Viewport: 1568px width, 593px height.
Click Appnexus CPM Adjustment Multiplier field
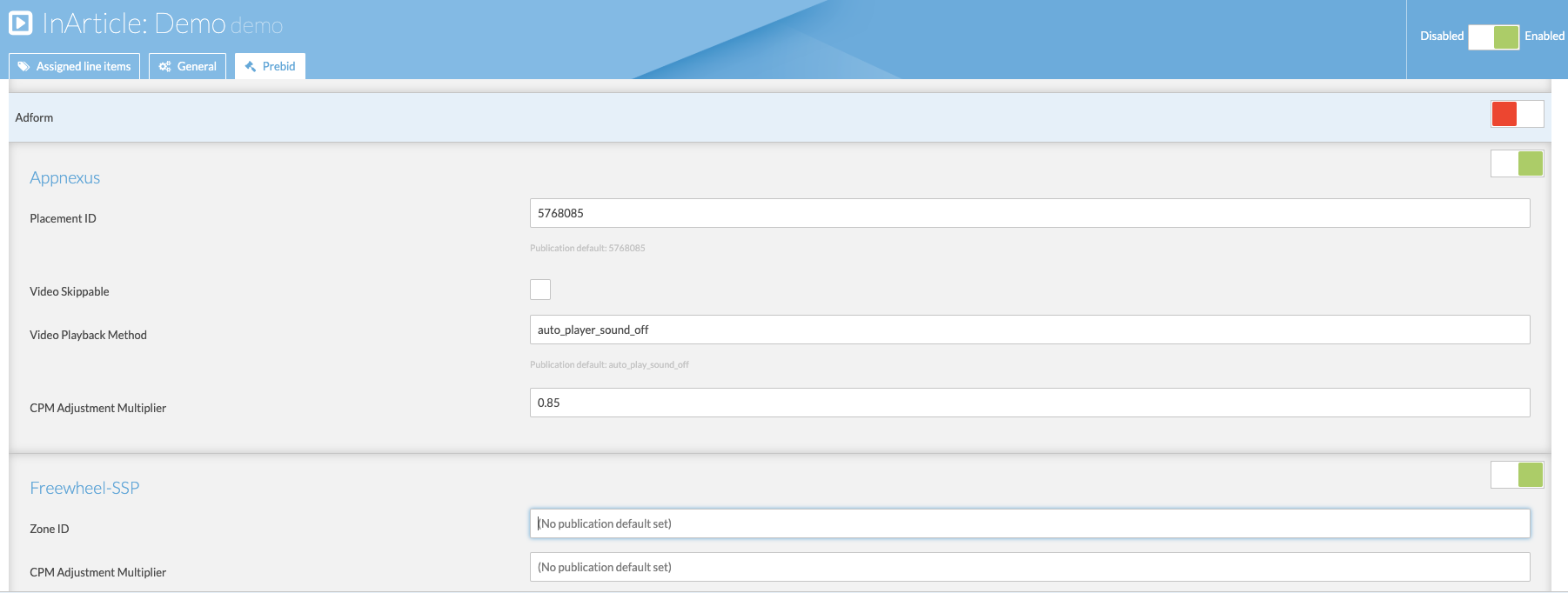click(1030, 403)
